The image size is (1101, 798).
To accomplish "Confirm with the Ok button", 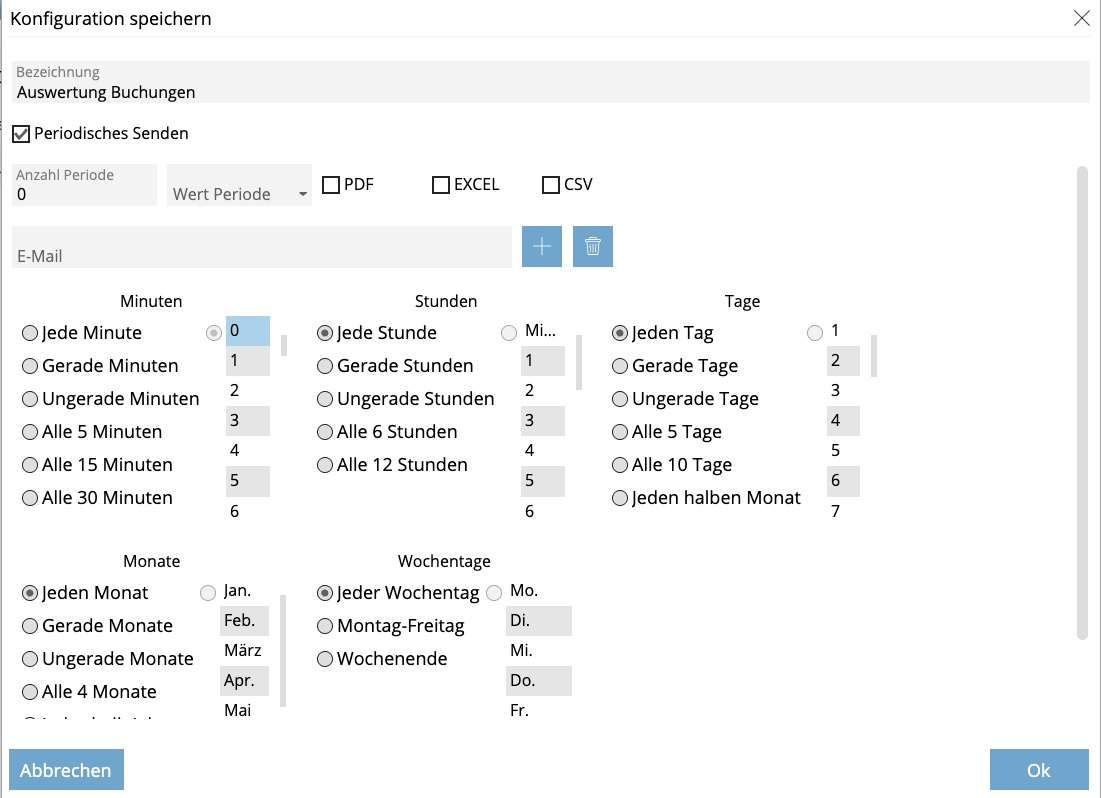I will tap(1038, 770).
